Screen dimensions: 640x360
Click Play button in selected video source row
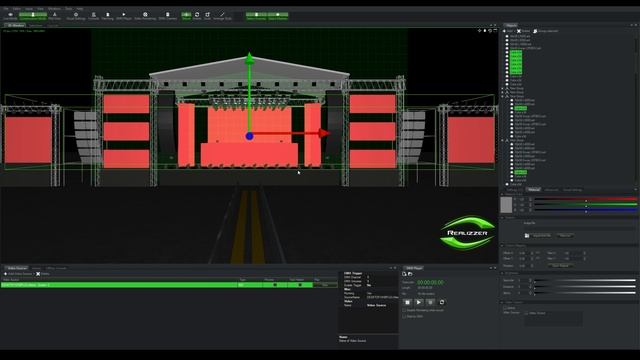[325, 285]
